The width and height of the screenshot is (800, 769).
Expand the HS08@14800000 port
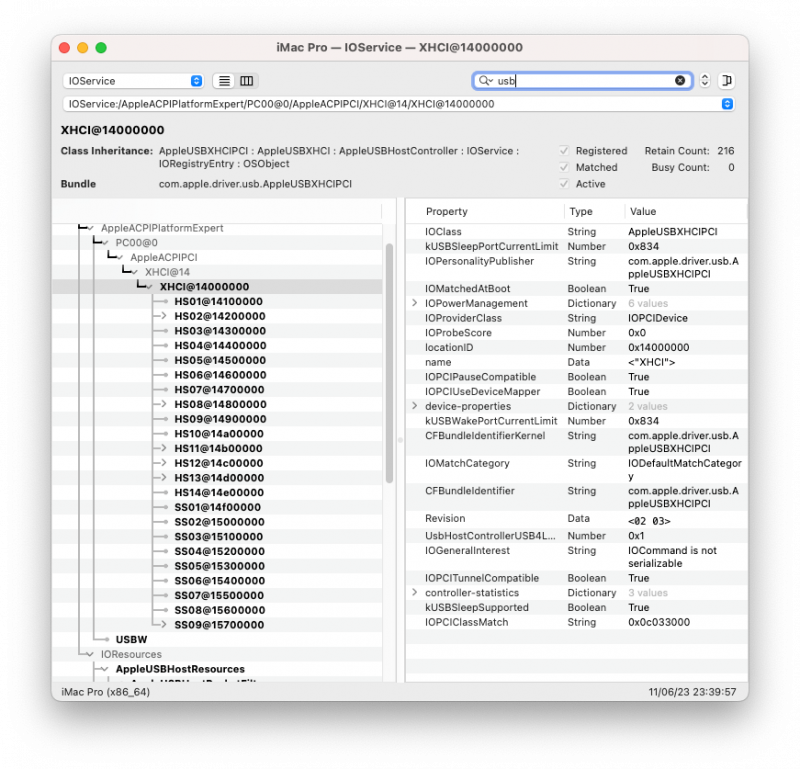[163, 405]
